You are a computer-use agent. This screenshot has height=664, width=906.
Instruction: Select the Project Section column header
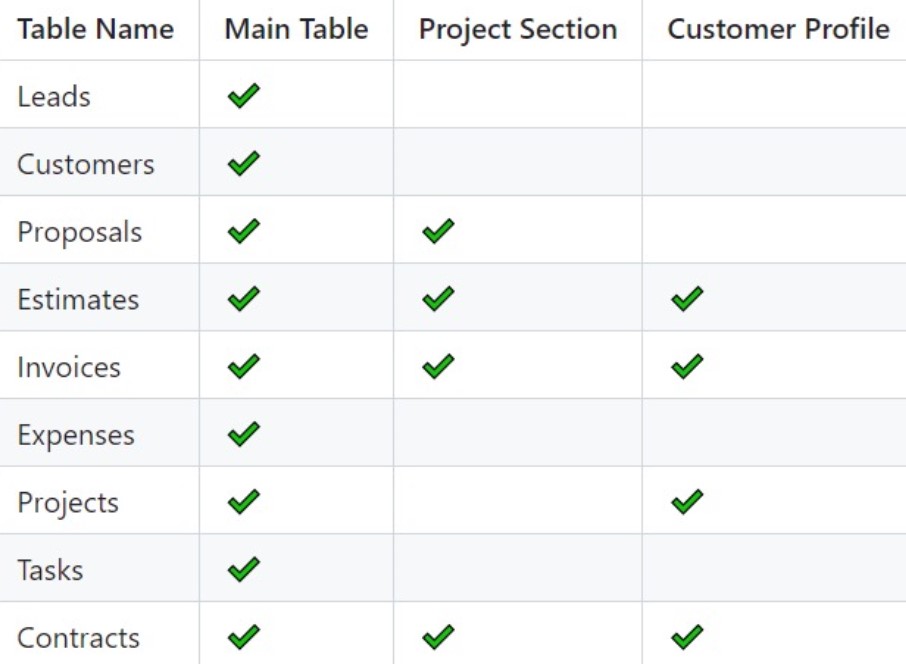(518, 30)
